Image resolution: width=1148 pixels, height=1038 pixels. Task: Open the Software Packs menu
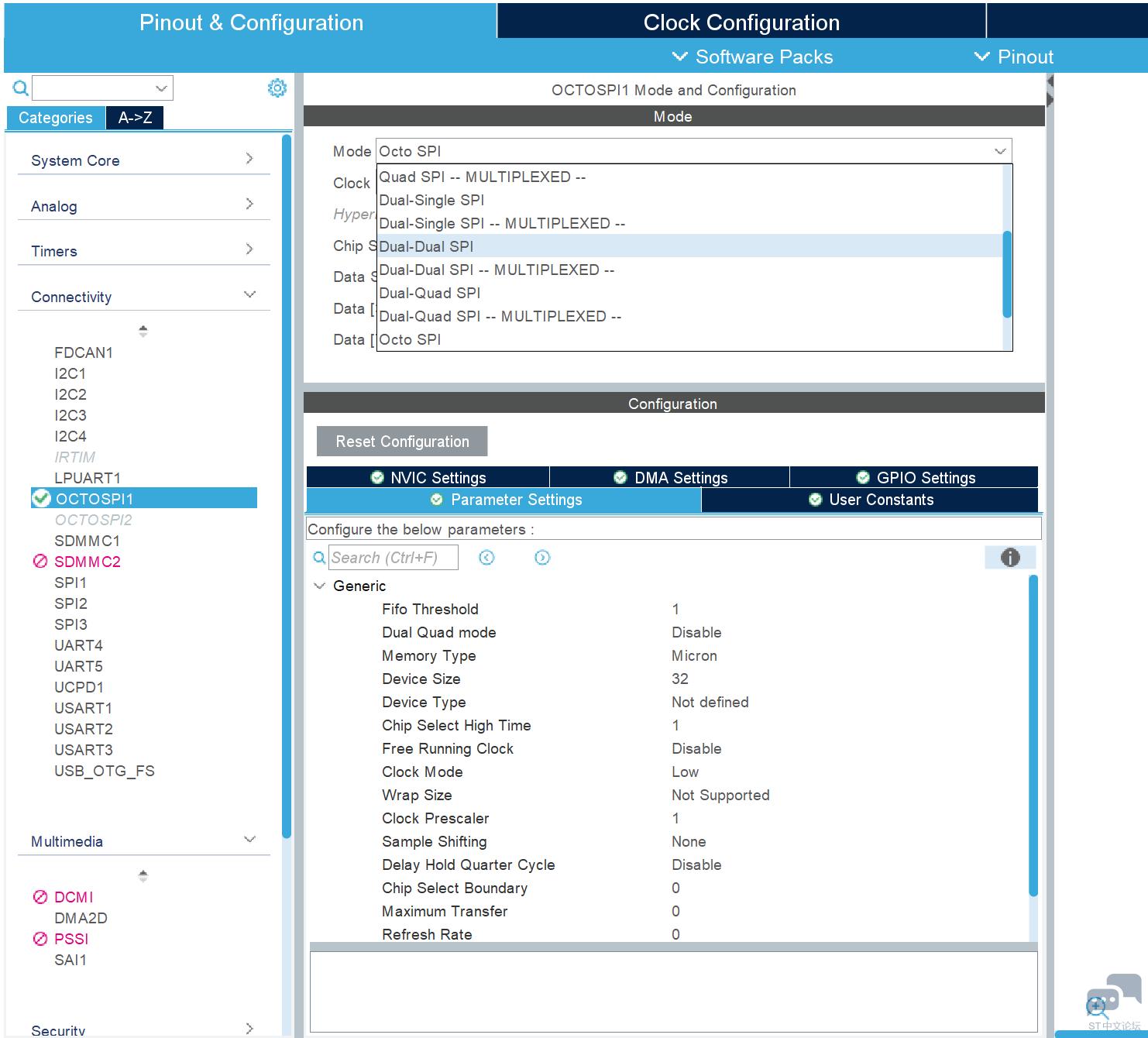(x=753, y=57)
